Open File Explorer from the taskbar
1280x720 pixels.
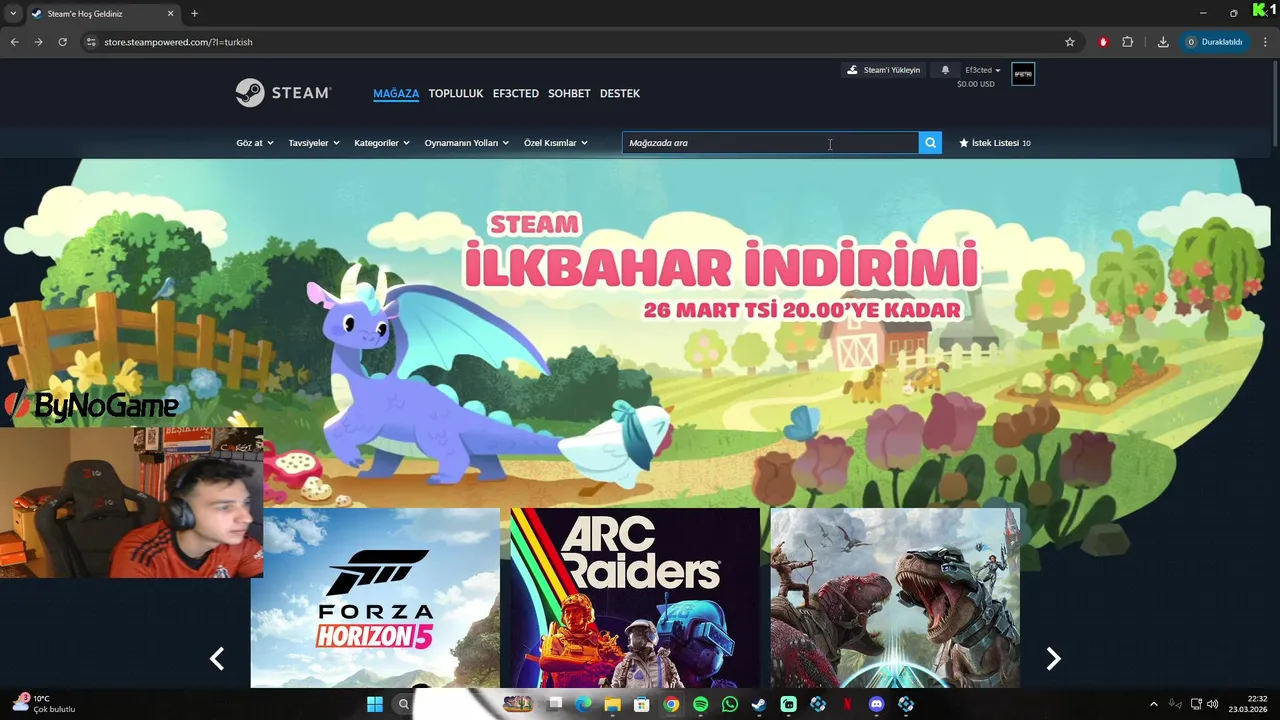pyautogui.click(x=612, y=704)
